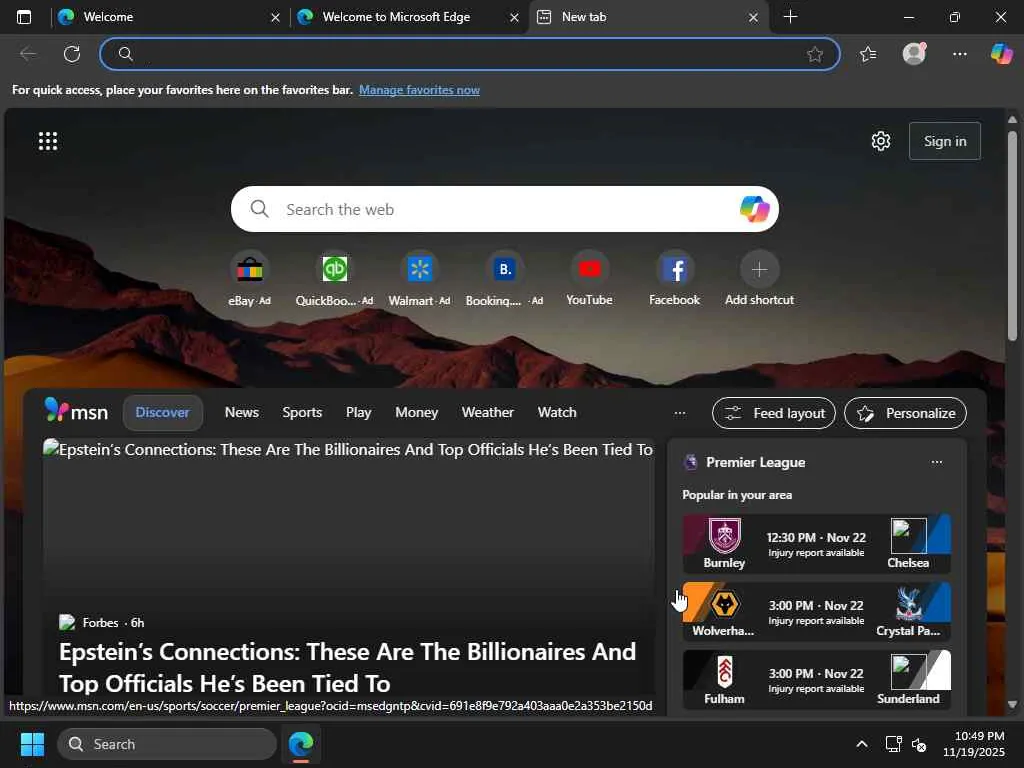Open Premier League card options menu
Screen dimensions: 1024x768
click(x=936, y=462)
